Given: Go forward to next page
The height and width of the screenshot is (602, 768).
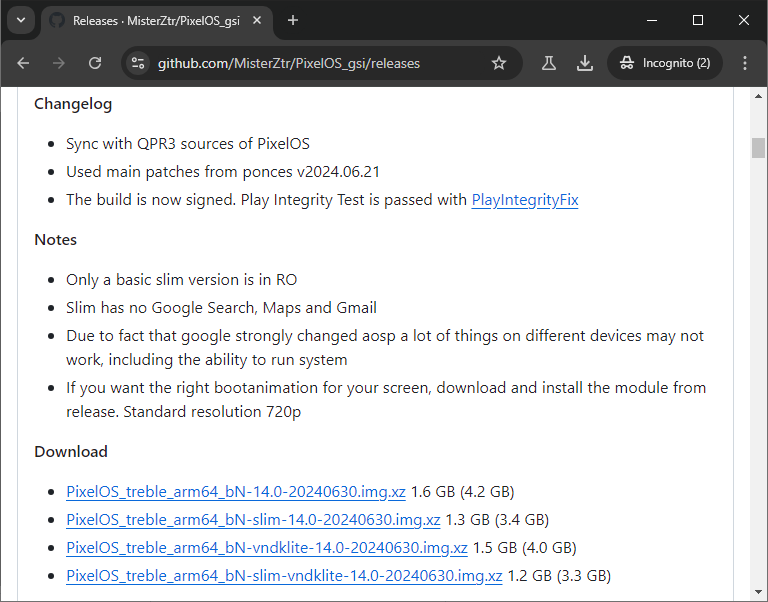Looking at the screenshot, I should tap(59, 63).
